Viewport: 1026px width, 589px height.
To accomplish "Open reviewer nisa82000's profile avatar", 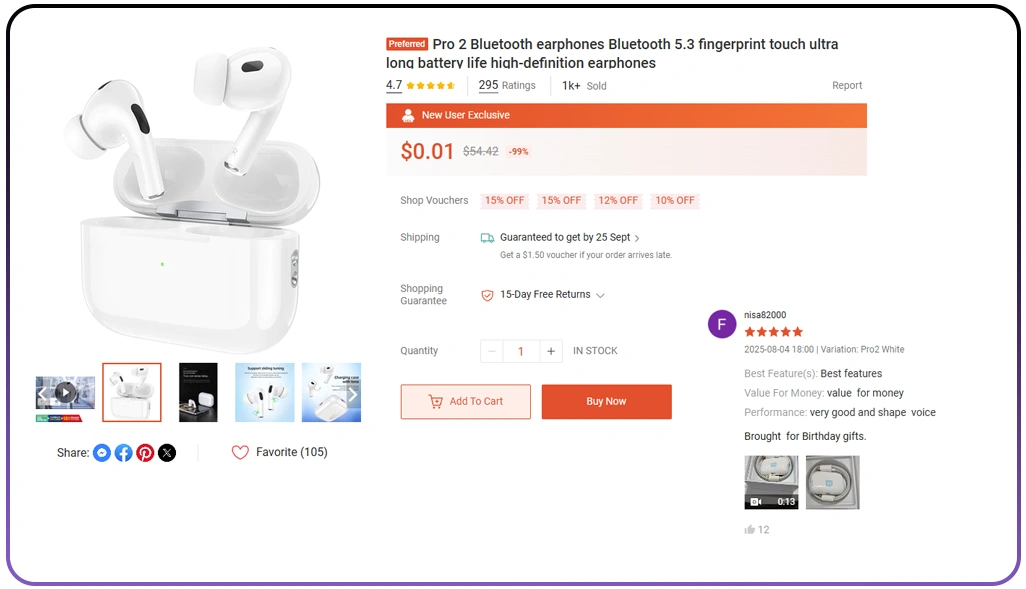I will [721, 324].
